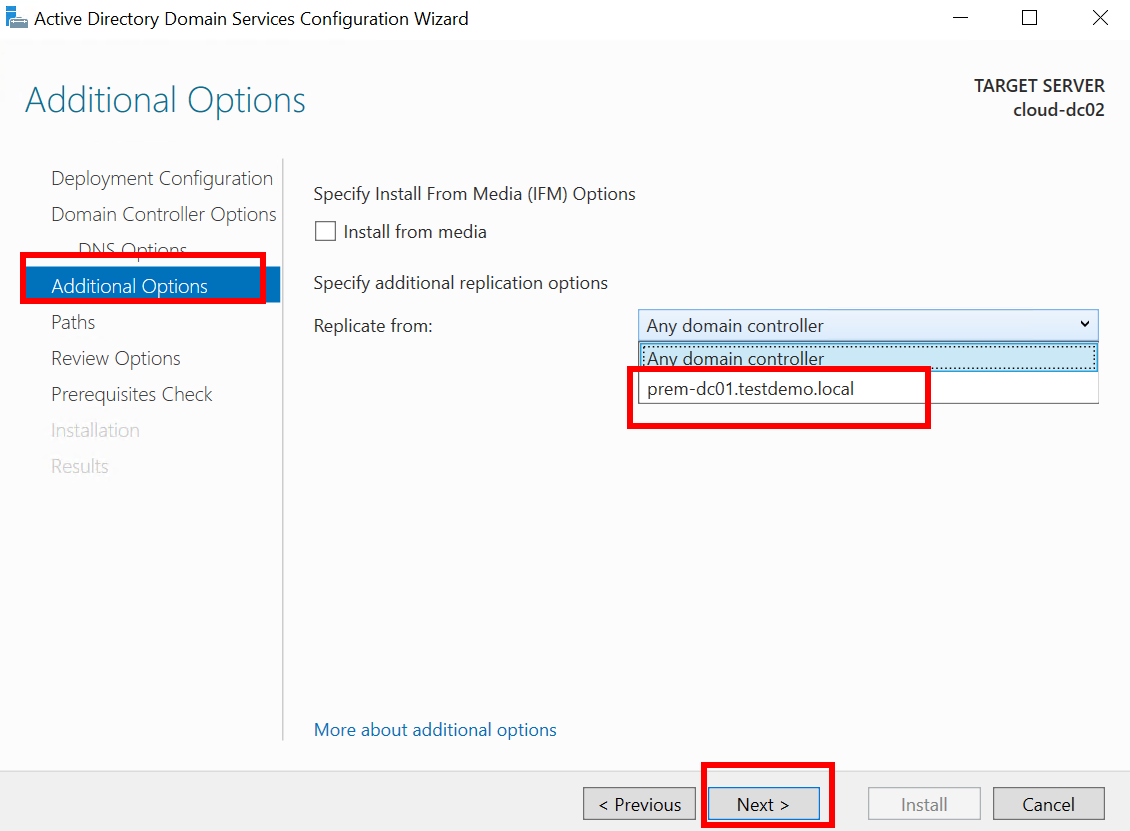The height and width of the screenshot is (831, 1130).
Task: Select the Additional Options step
Action: click(152, 285)
